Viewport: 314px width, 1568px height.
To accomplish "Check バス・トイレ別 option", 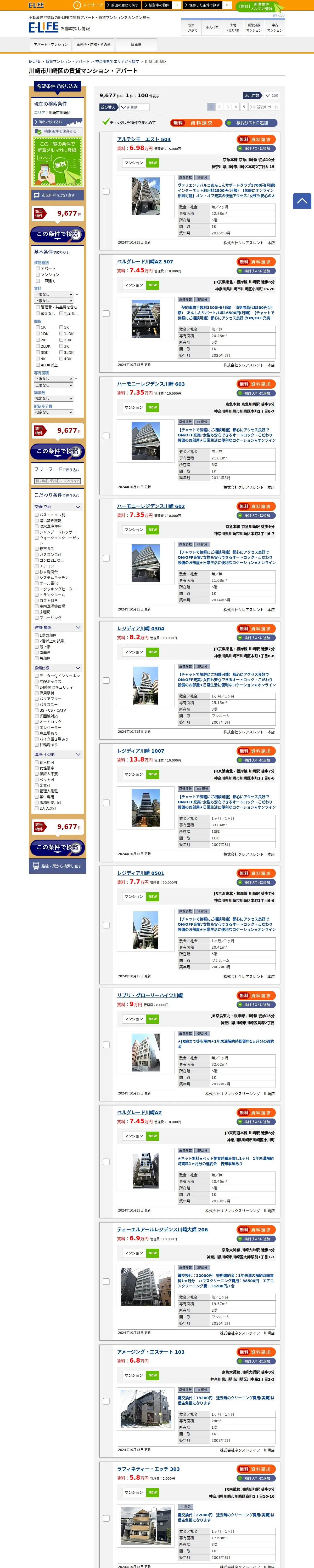I will pos(37,515).
